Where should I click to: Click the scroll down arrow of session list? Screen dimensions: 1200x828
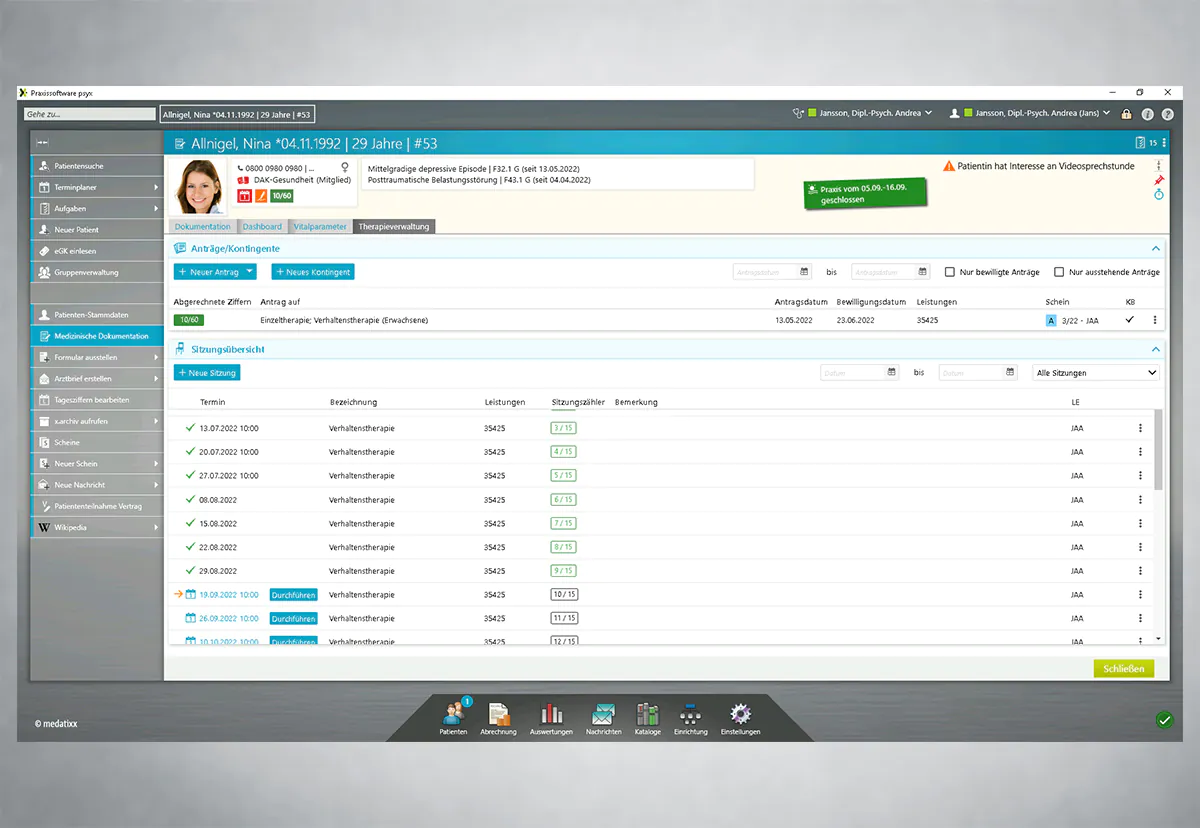tap(1159, 638)
